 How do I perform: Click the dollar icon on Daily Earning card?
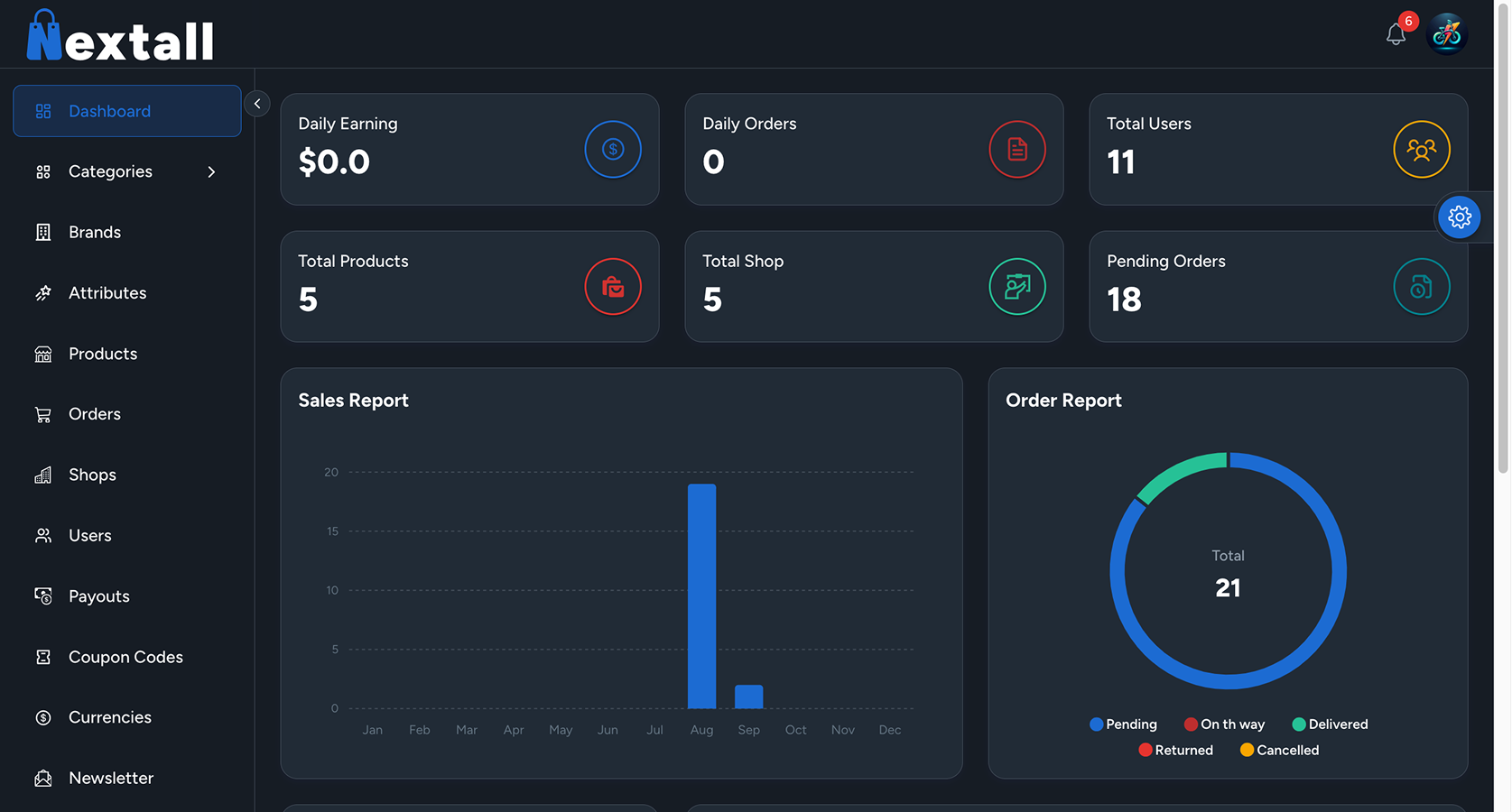pyautogui.click(x=613, y=149)
